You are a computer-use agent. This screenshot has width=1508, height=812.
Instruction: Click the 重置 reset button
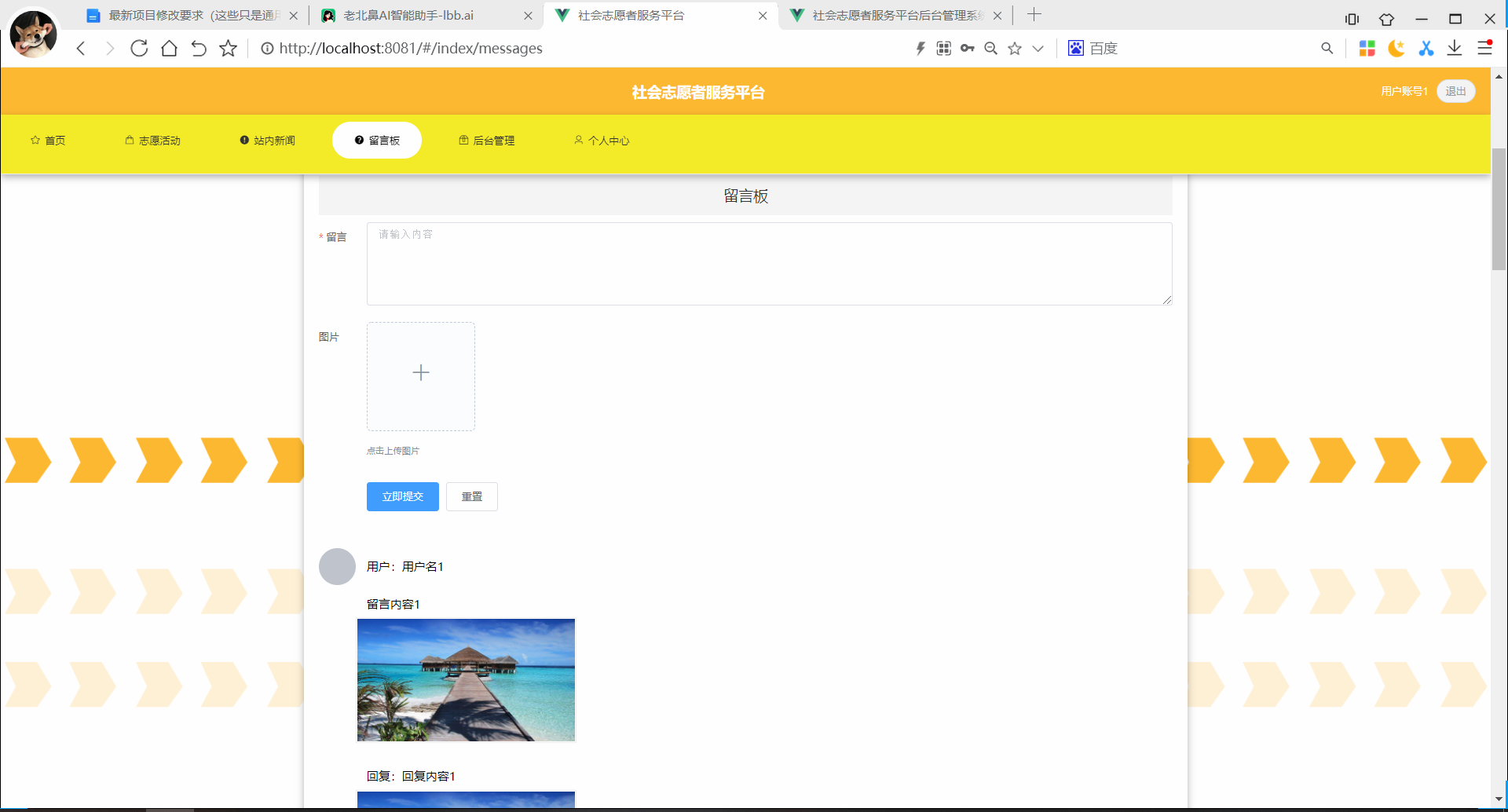pyautogui.click(x=471, y=496)
